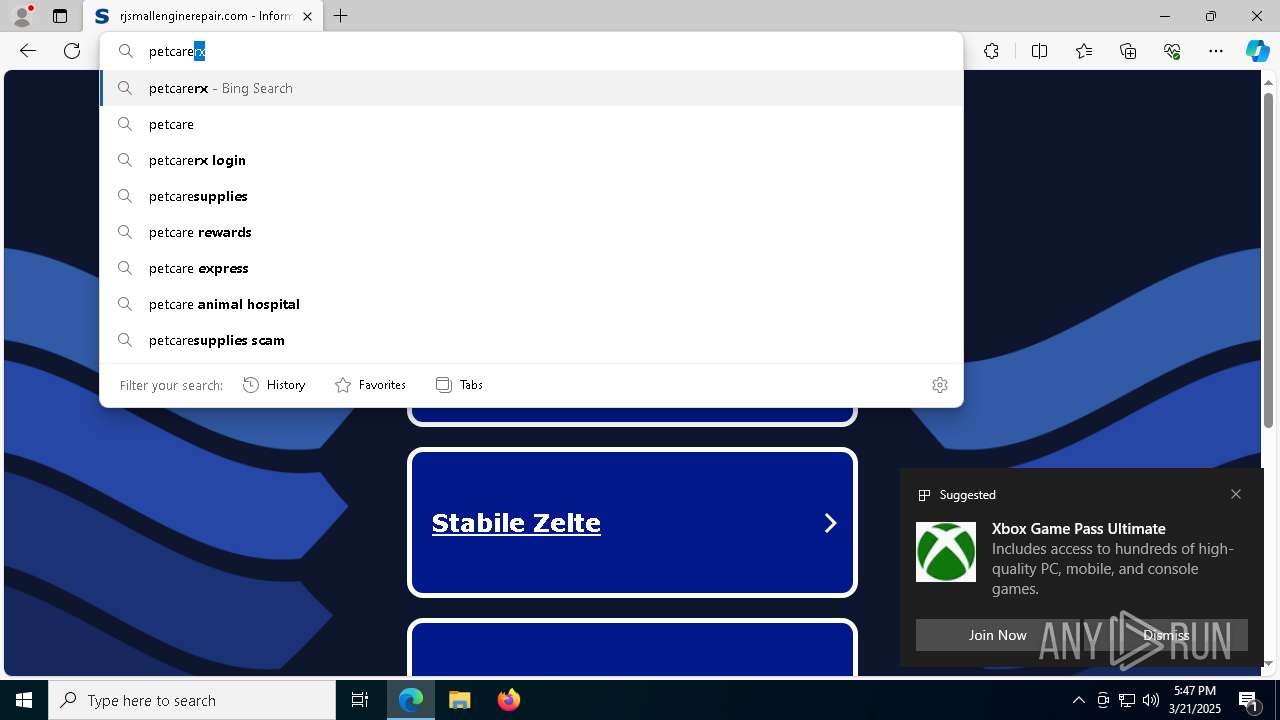The image size is (1280, 720).
Task: Open network status tray icon
Action: [x=1127, y=700]
